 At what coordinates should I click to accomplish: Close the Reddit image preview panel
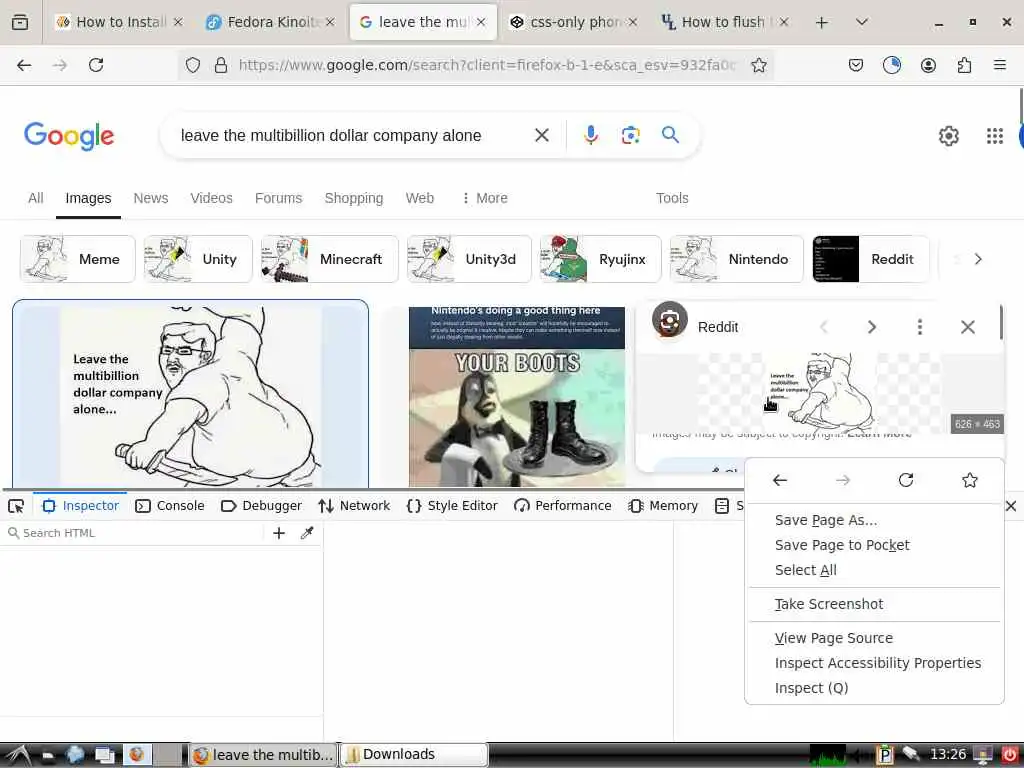tap(968, 327)
